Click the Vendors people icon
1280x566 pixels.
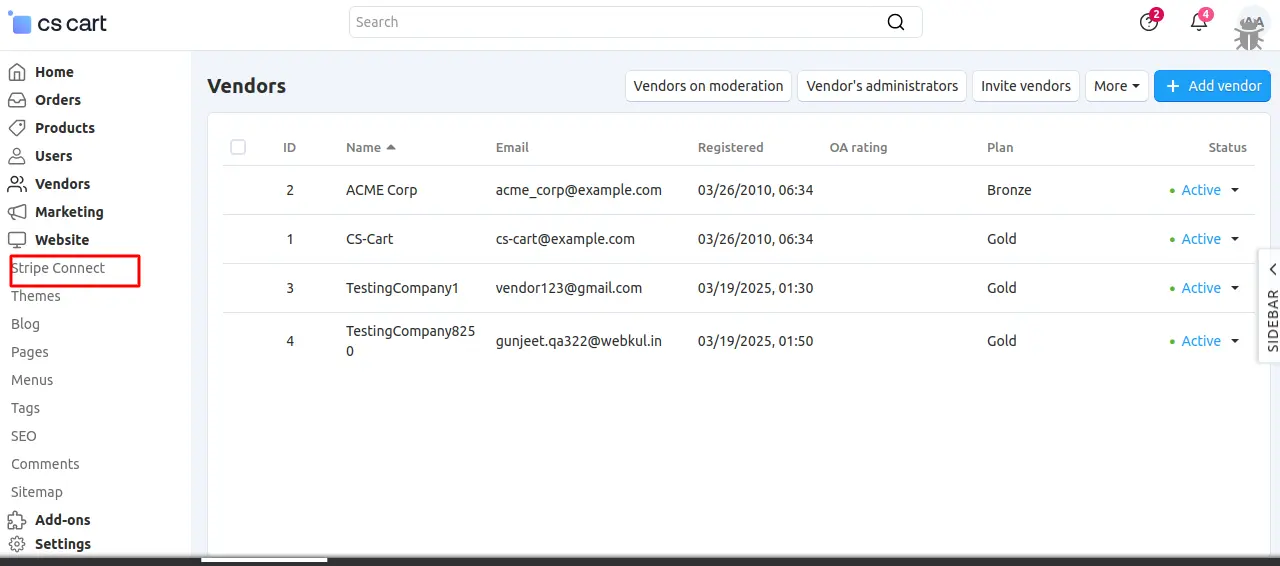point(17,184)
